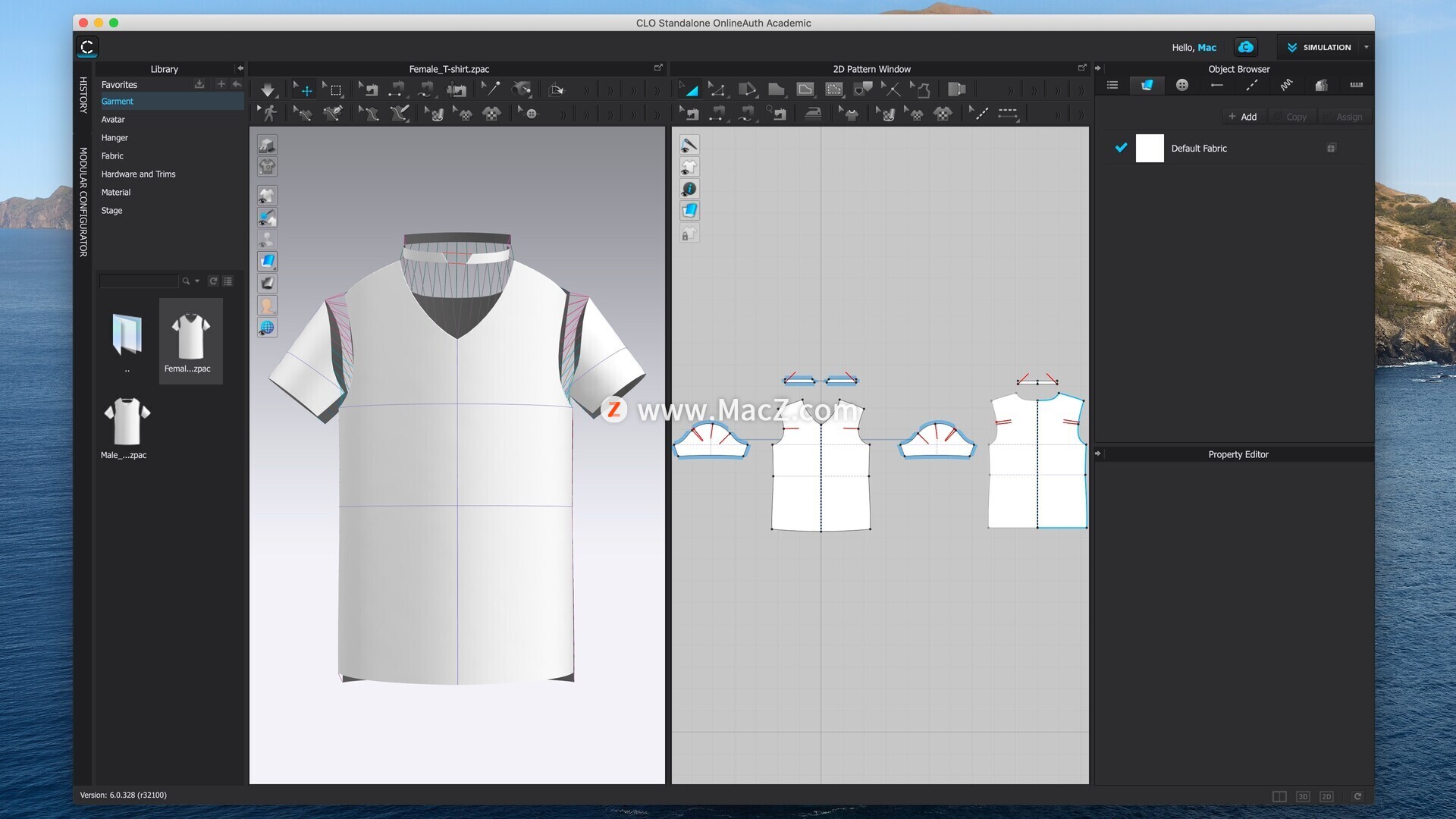The height and width of the screenshot is (819, 1456).
Task: Open the Measure ruler tab in Object Browser
Action: pos(1356,85)
